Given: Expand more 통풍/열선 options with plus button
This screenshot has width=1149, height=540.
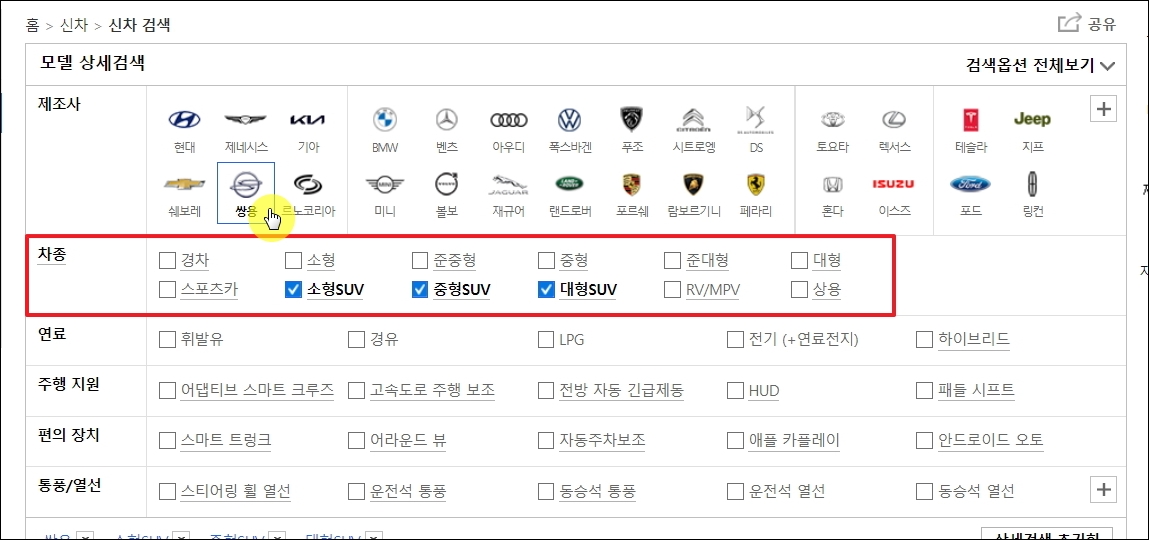Looking at the screenshot, I should [1104, 488].
